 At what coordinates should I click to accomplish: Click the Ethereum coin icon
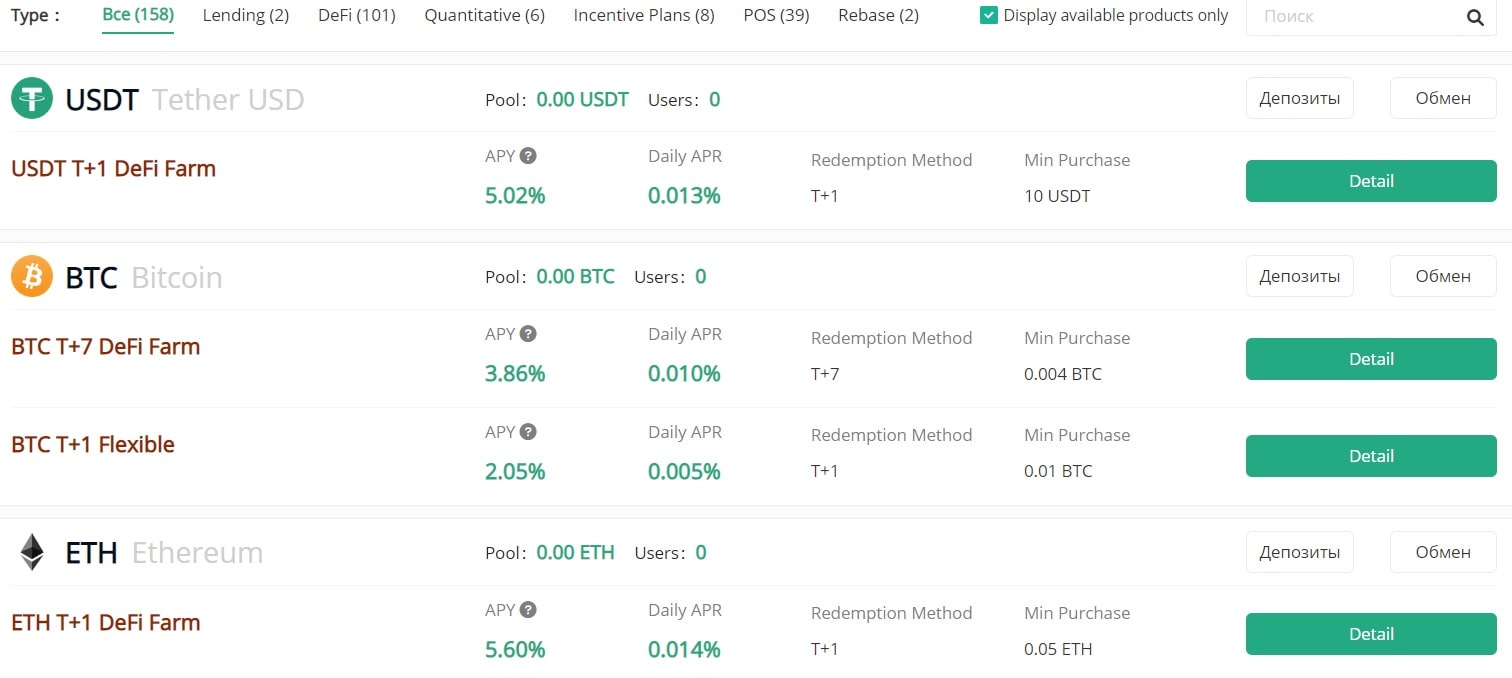[32, 552]
